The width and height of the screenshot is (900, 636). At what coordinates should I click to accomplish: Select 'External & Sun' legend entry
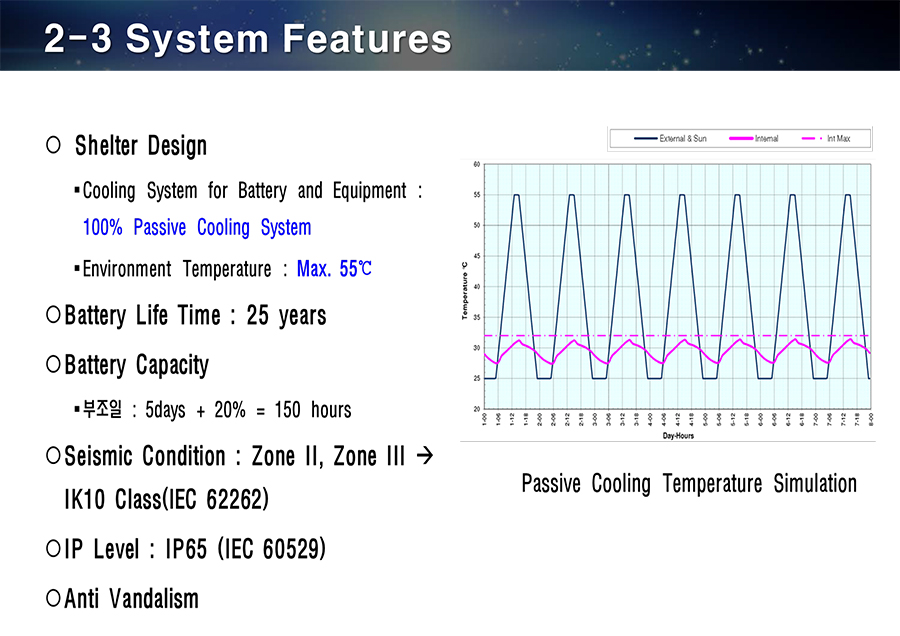click(670, 138)
